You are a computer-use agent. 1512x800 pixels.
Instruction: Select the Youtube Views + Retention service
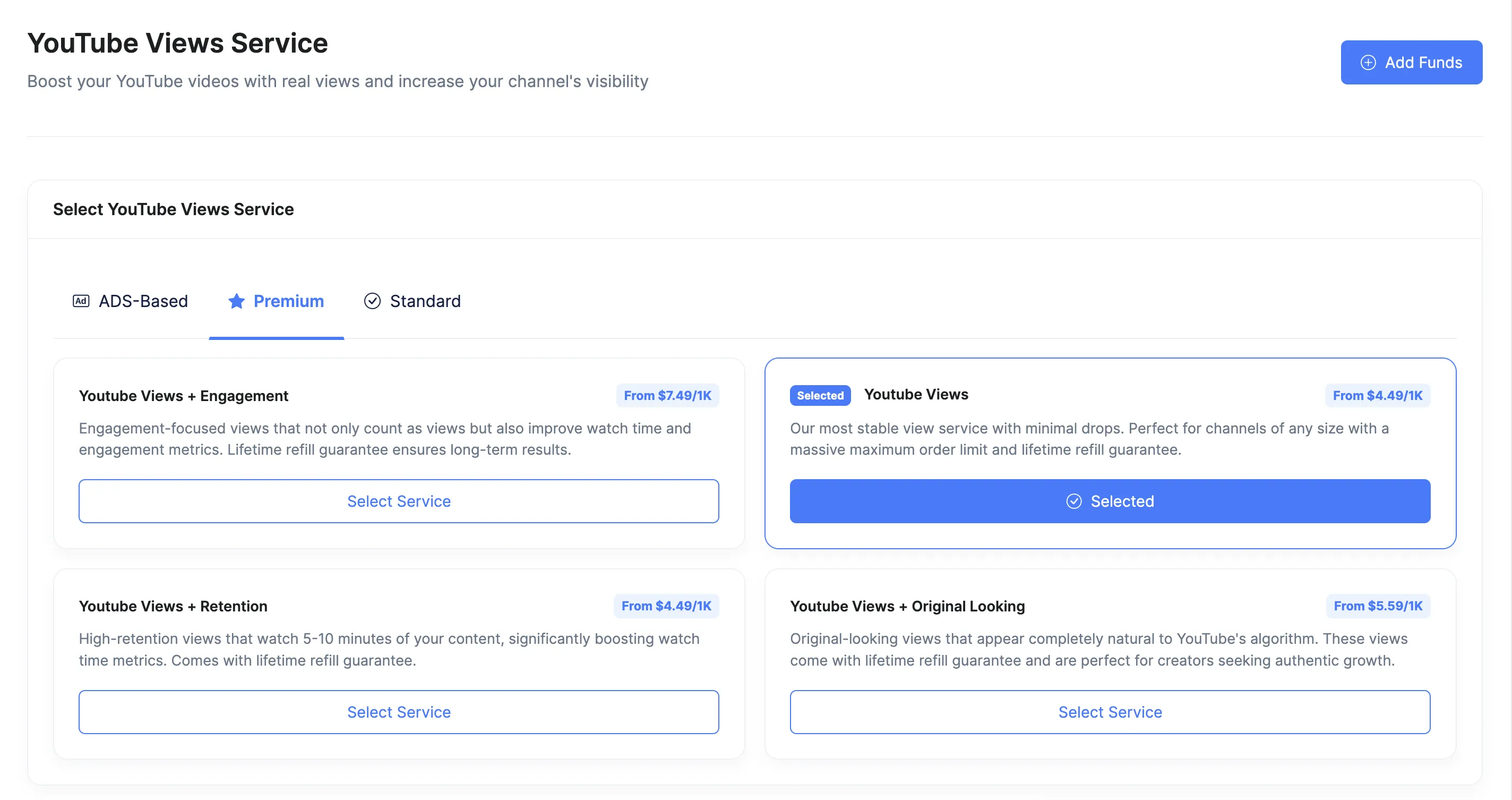pos(399,712)
